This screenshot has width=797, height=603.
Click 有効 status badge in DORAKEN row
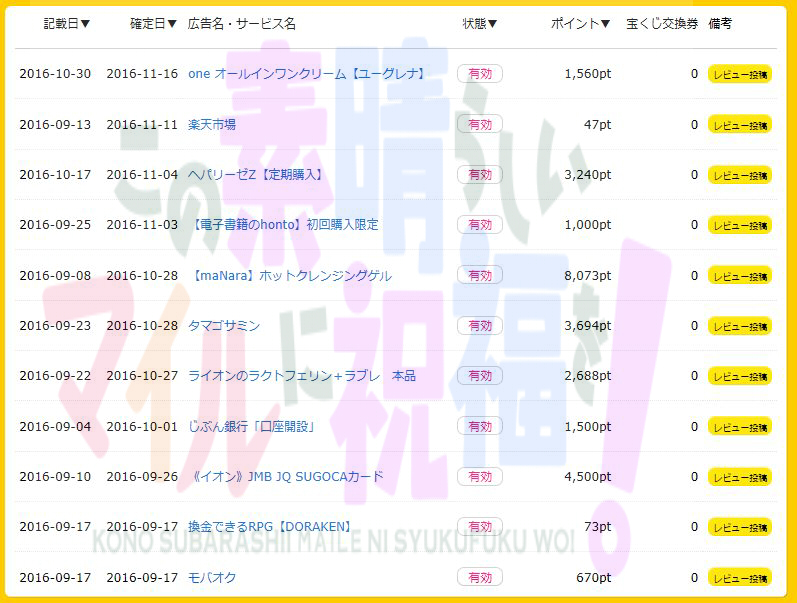[480, 527]
